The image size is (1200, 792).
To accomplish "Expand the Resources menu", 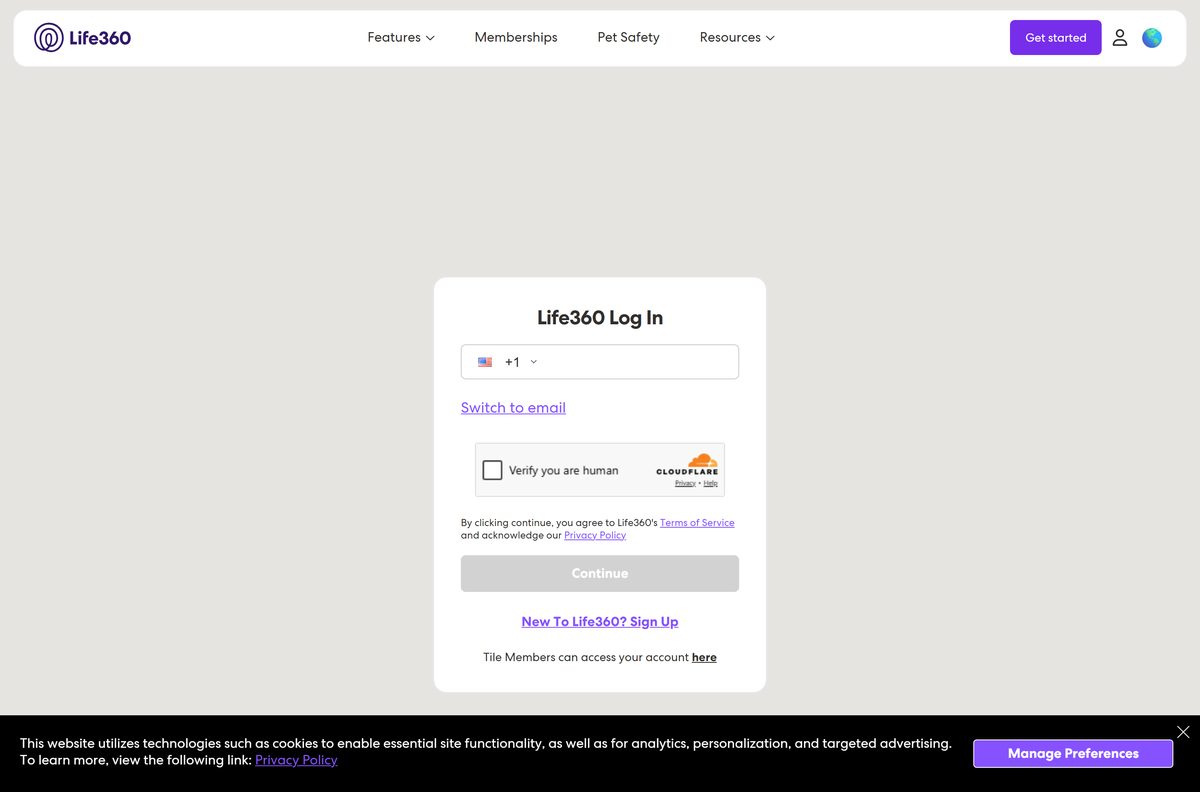I will pos(737,38).
